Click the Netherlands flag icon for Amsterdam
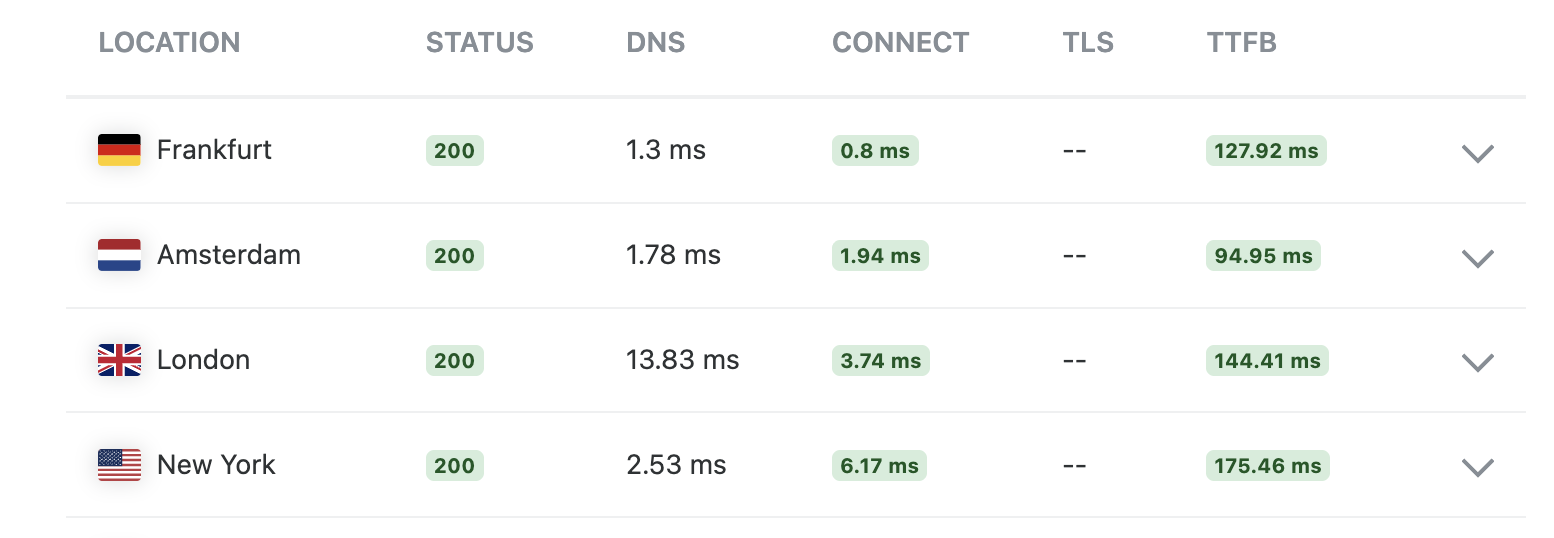The height and width of the screenshot is (538, 1554). pos(119,255)
